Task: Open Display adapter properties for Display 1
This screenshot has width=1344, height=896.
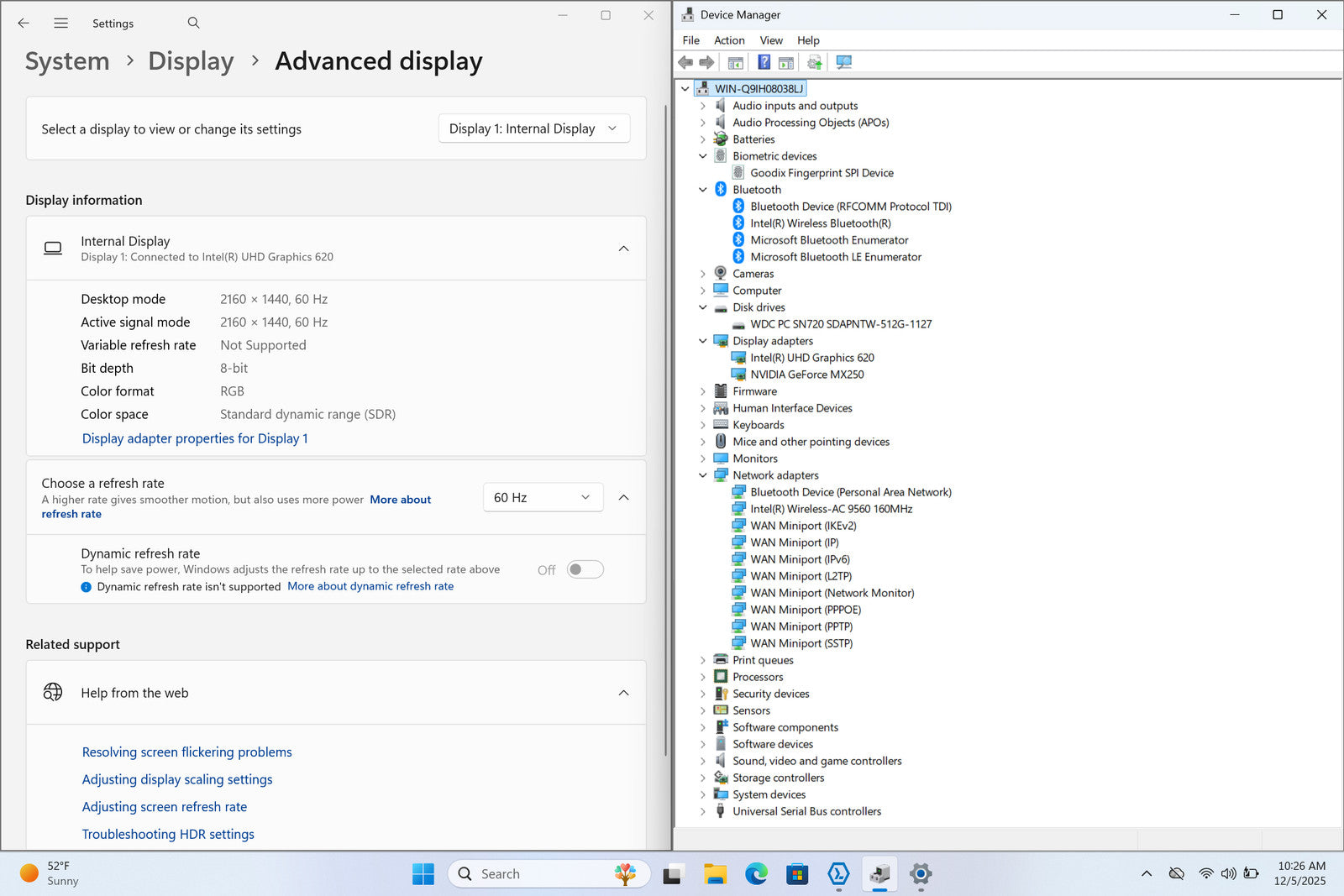Action: tap(195, 438)
